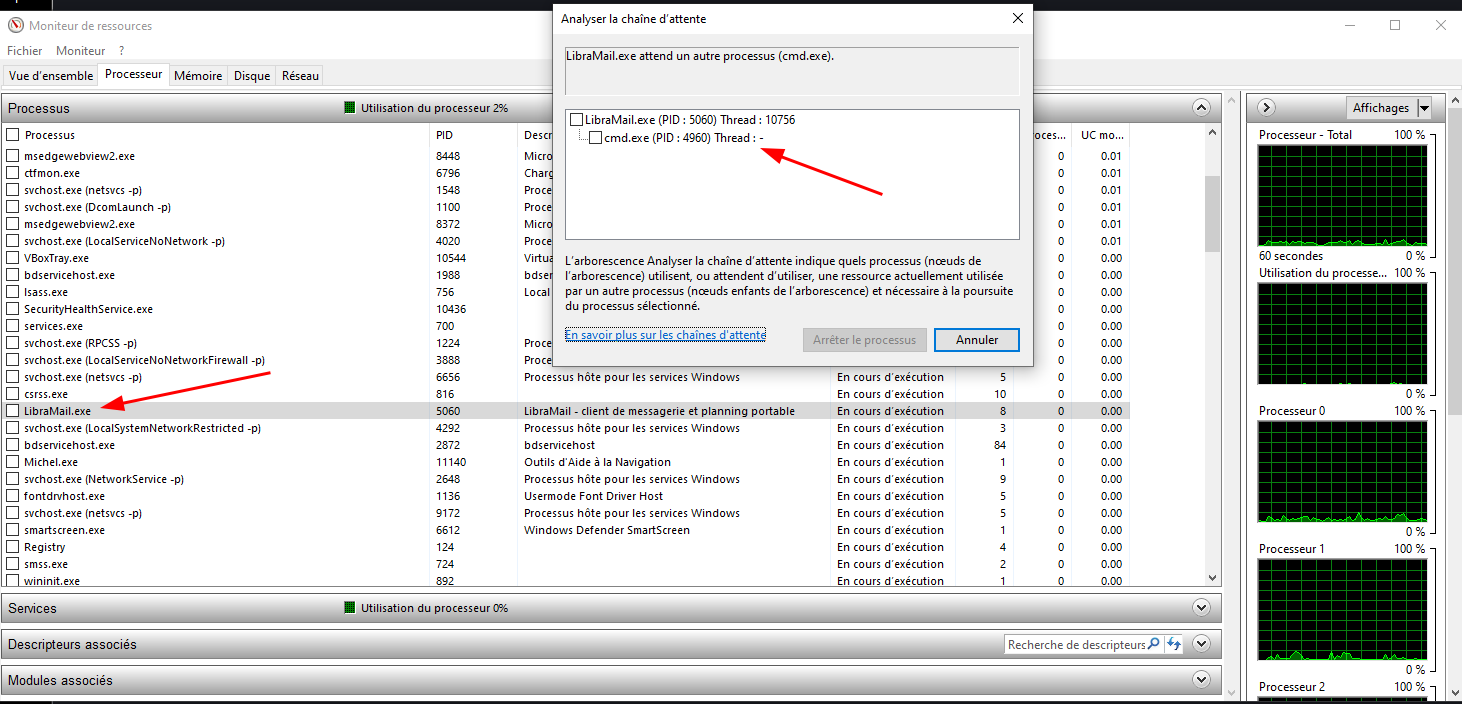Select the Processeur tab
1462x704 pixels.
(133, 75)
